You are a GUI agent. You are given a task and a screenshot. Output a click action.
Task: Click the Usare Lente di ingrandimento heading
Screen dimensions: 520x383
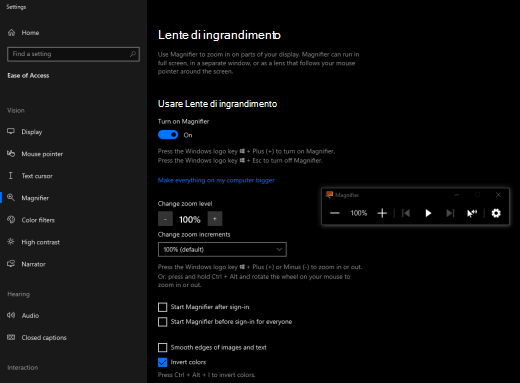(217, 104)
